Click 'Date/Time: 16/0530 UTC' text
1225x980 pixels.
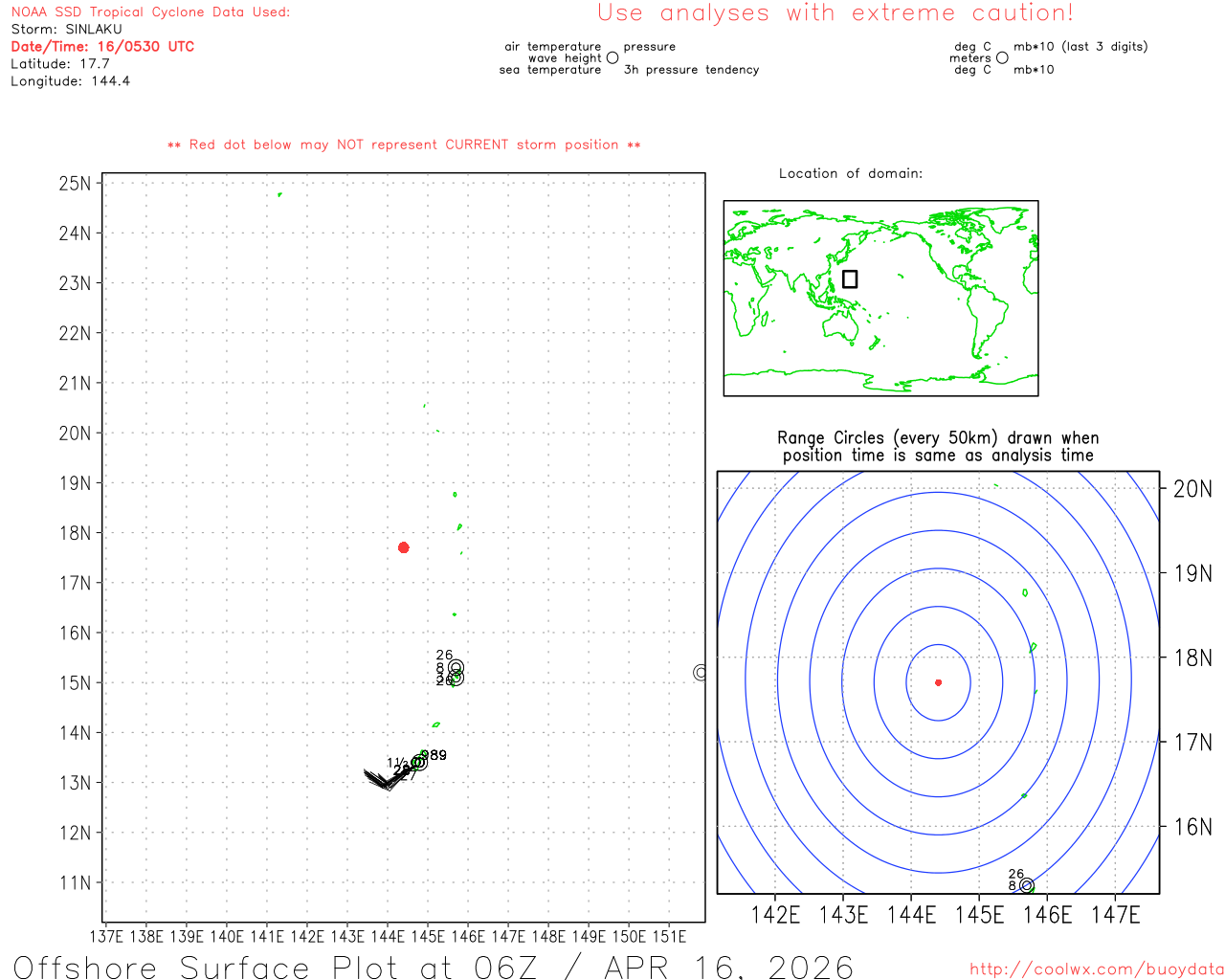[102, 47]
